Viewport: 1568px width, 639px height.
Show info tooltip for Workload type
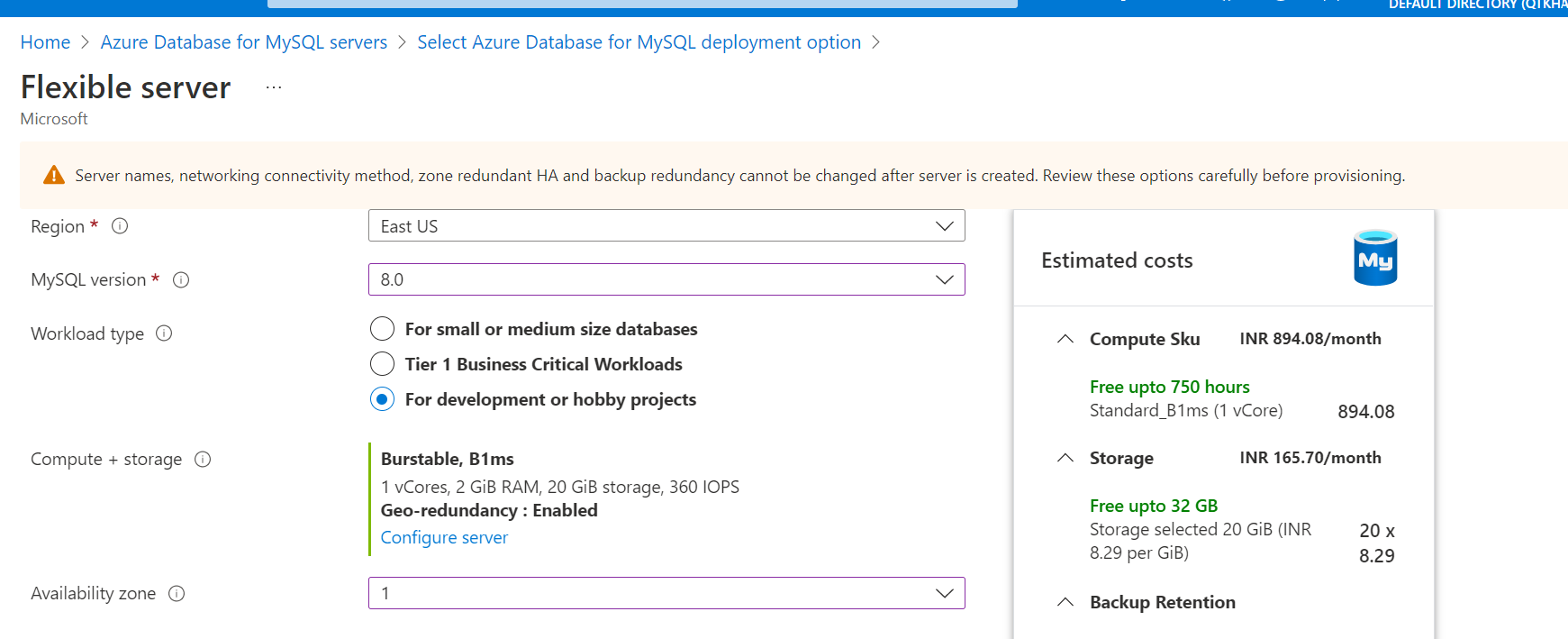[164, 333]
